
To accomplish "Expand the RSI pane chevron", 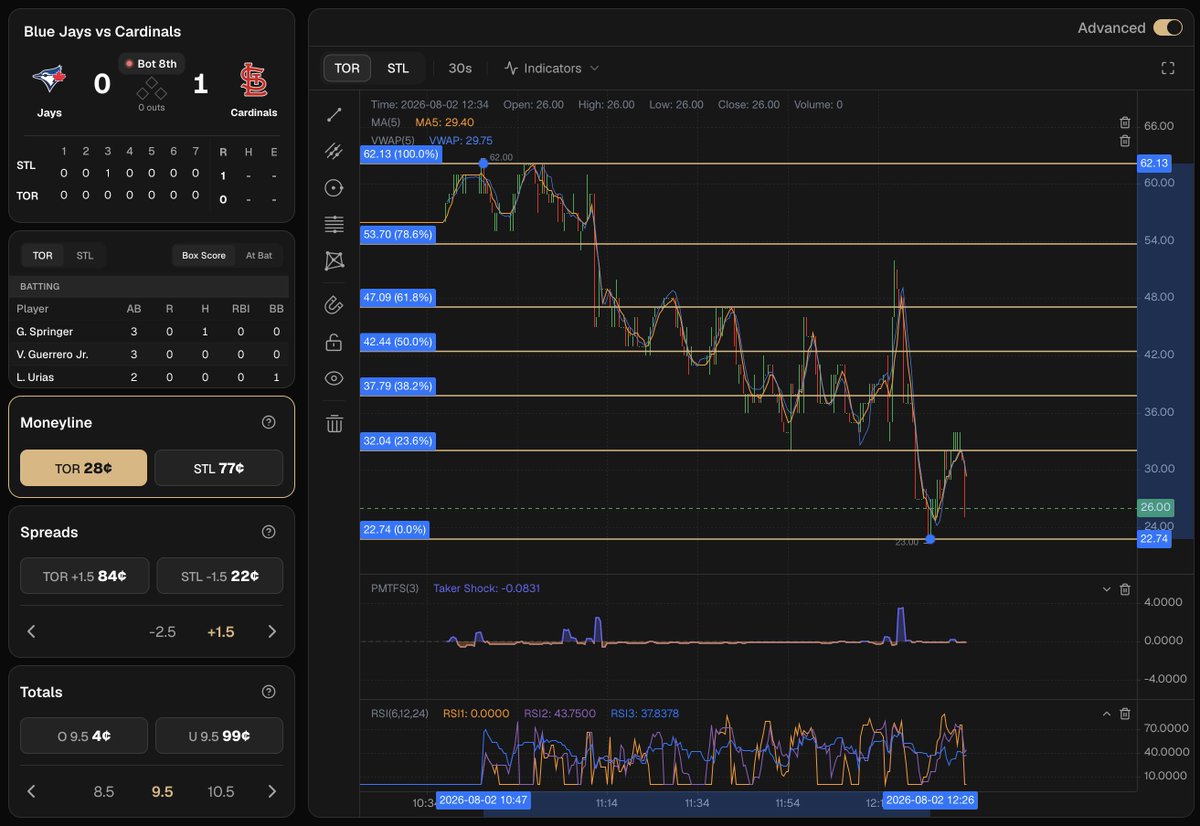I will coord(1106,714).
